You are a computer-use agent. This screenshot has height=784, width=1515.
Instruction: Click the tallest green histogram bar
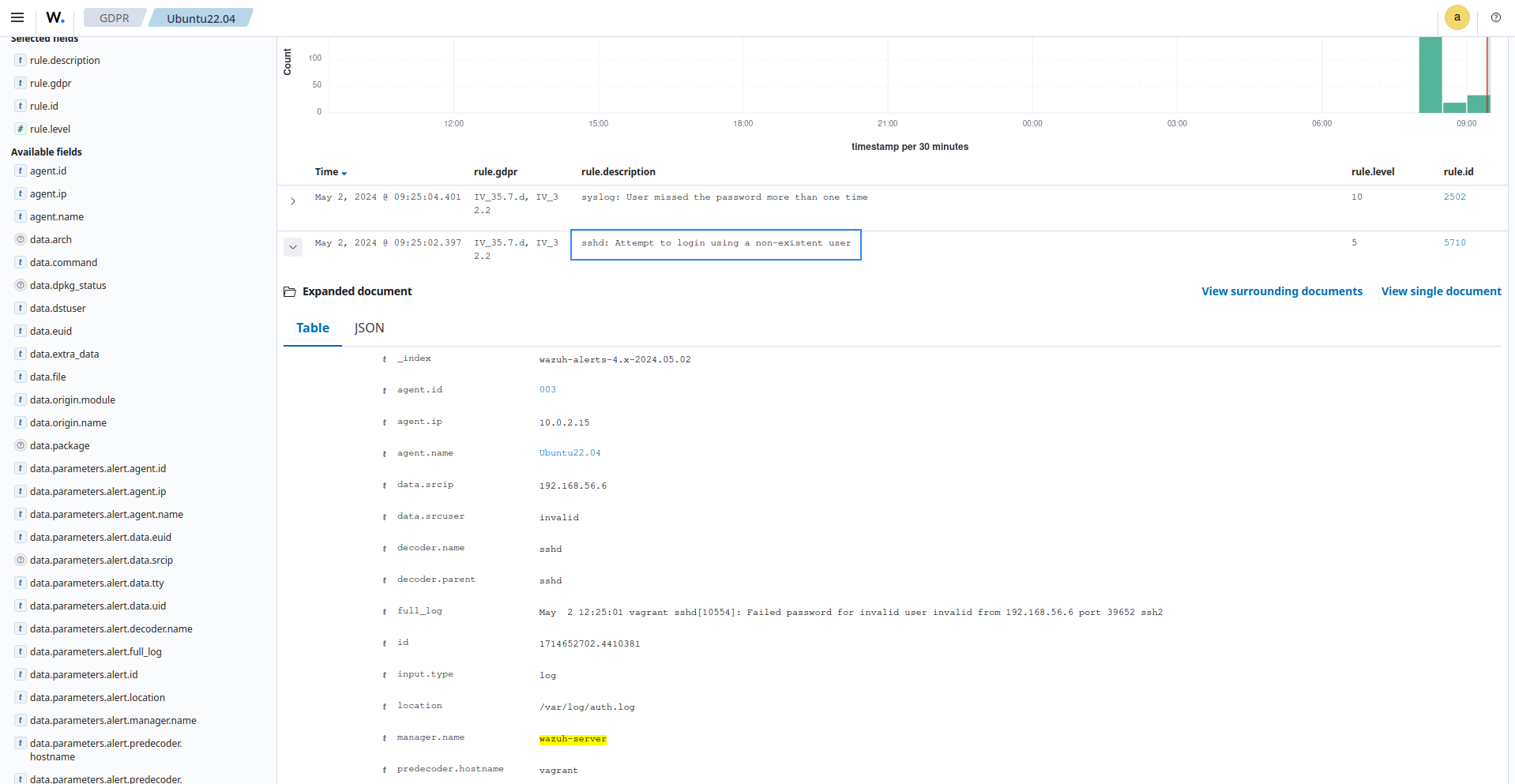(1430, 75)
